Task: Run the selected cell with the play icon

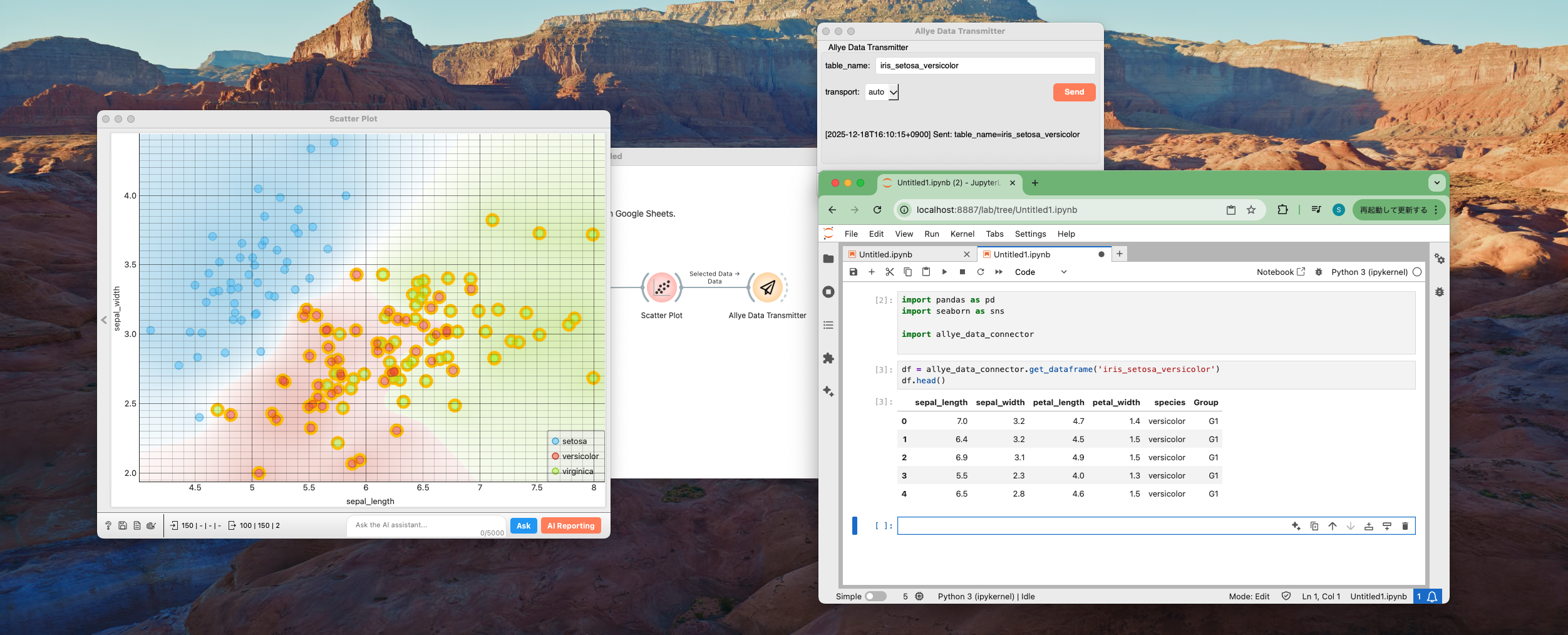Action: coord(944,272)
